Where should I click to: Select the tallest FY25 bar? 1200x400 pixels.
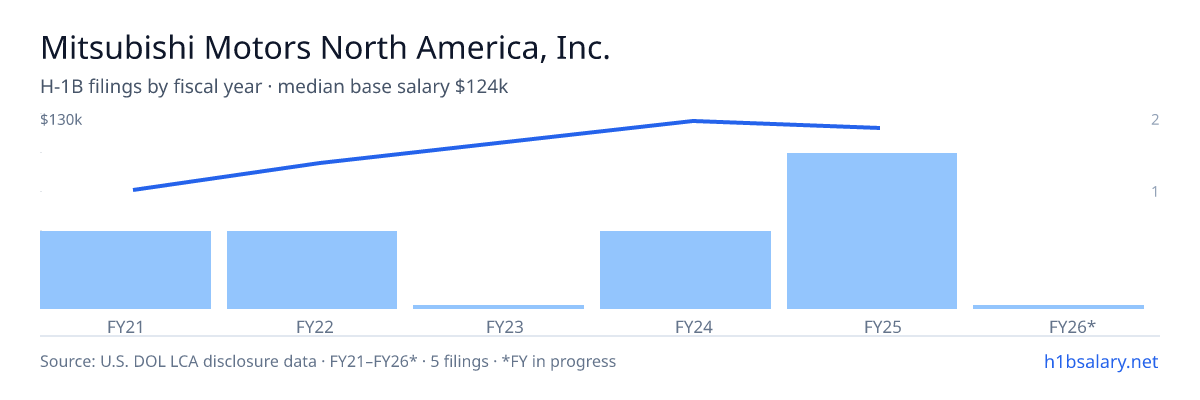872,231
